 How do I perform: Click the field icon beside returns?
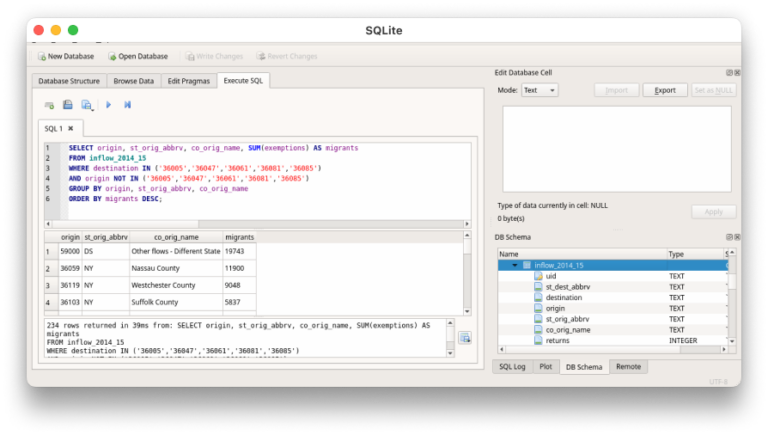(538, 340)
